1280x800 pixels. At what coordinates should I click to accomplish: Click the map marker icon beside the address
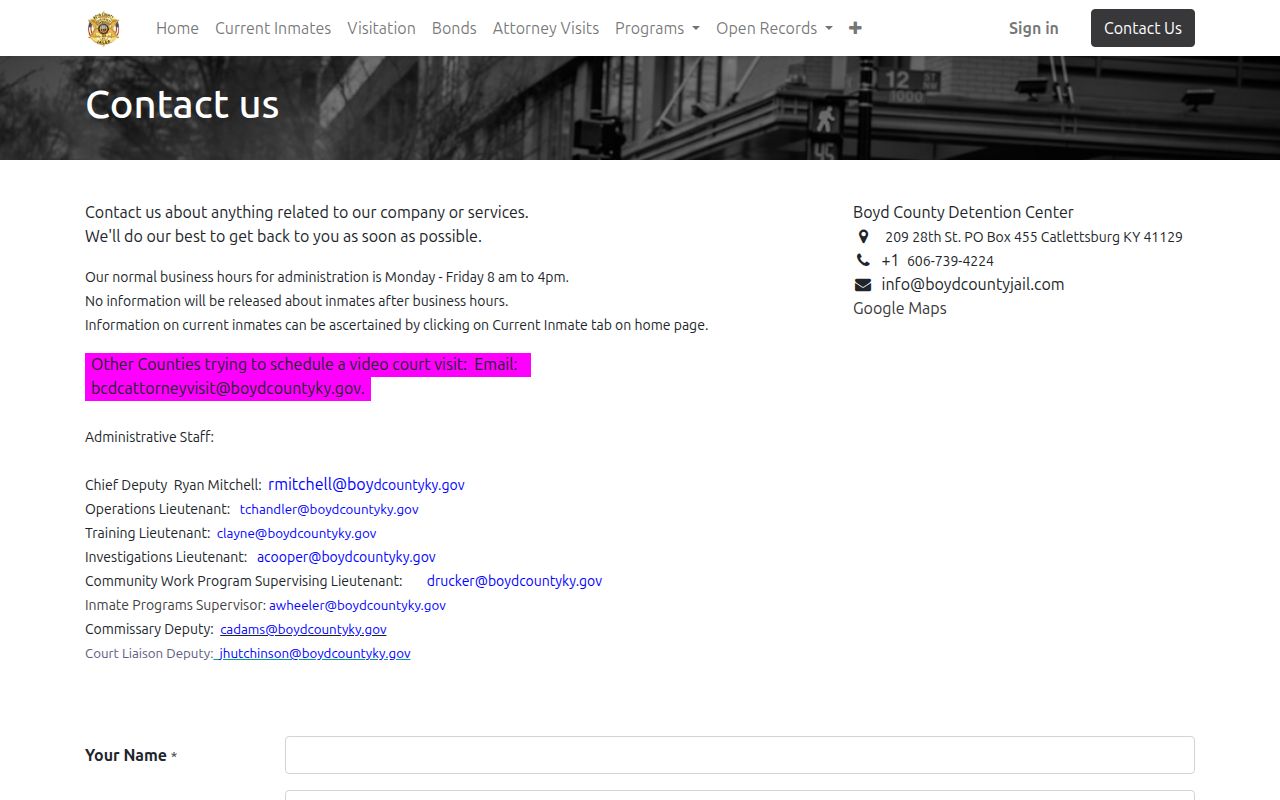(x=863, y=237)
